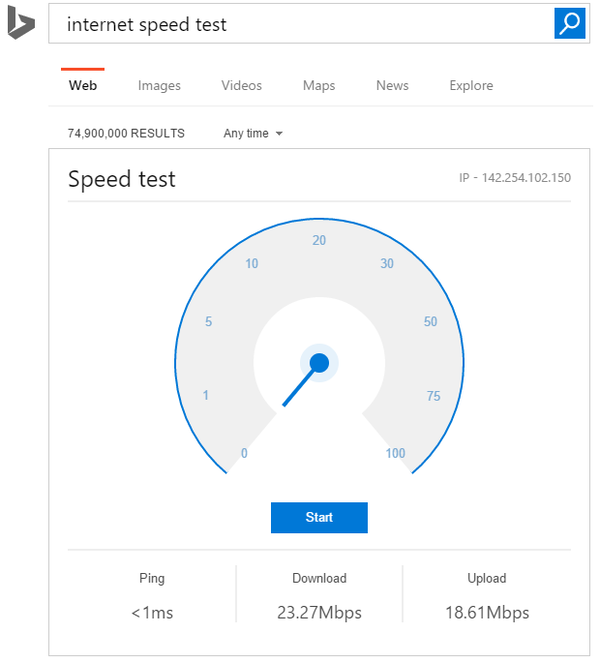
Task: Select the Web tab
Action: click(83, 86)
